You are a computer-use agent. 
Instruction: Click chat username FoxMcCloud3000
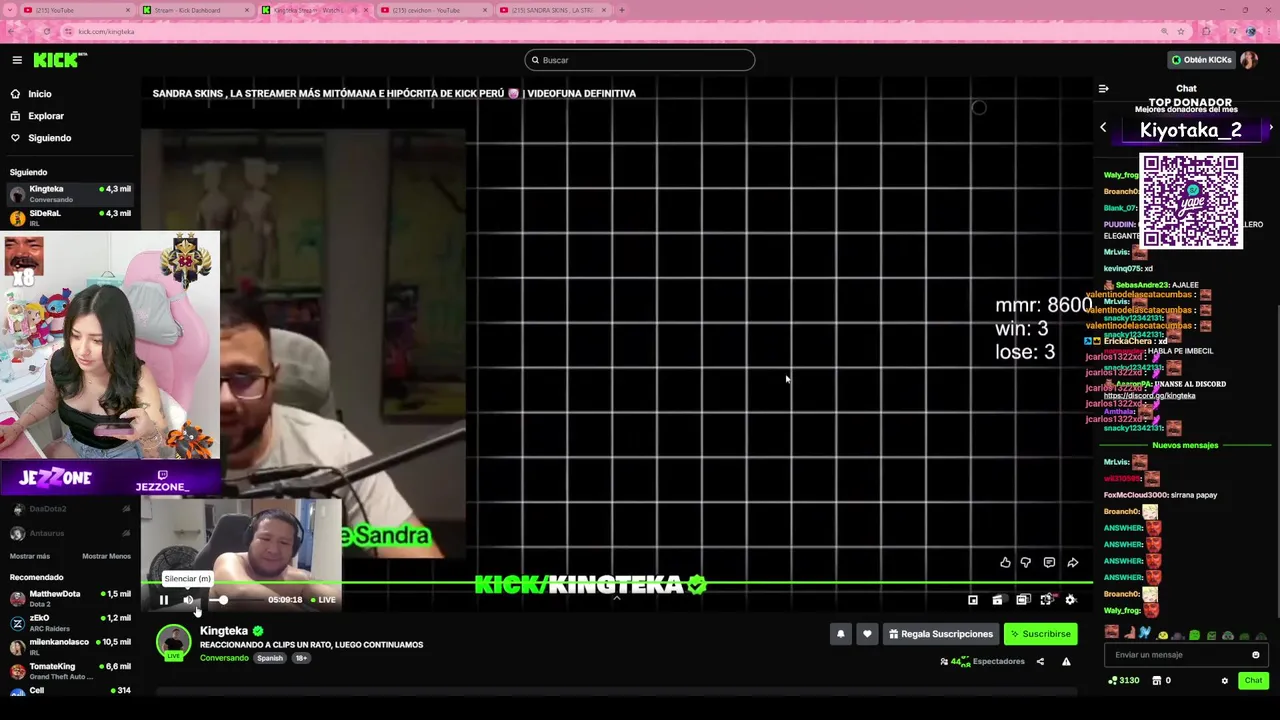(1136, 495)
